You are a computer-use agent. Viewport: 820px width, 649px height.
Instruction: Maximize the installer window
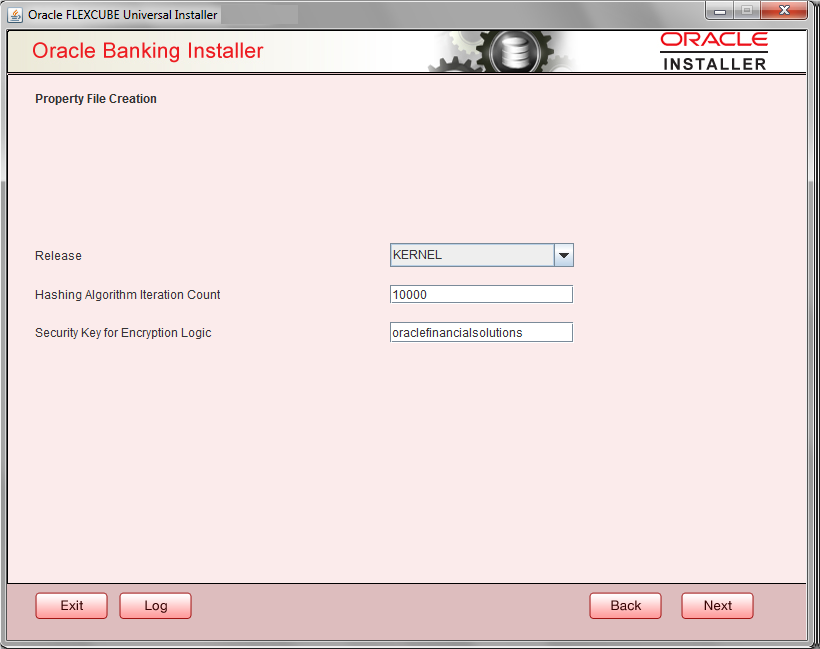pos(747,10)
